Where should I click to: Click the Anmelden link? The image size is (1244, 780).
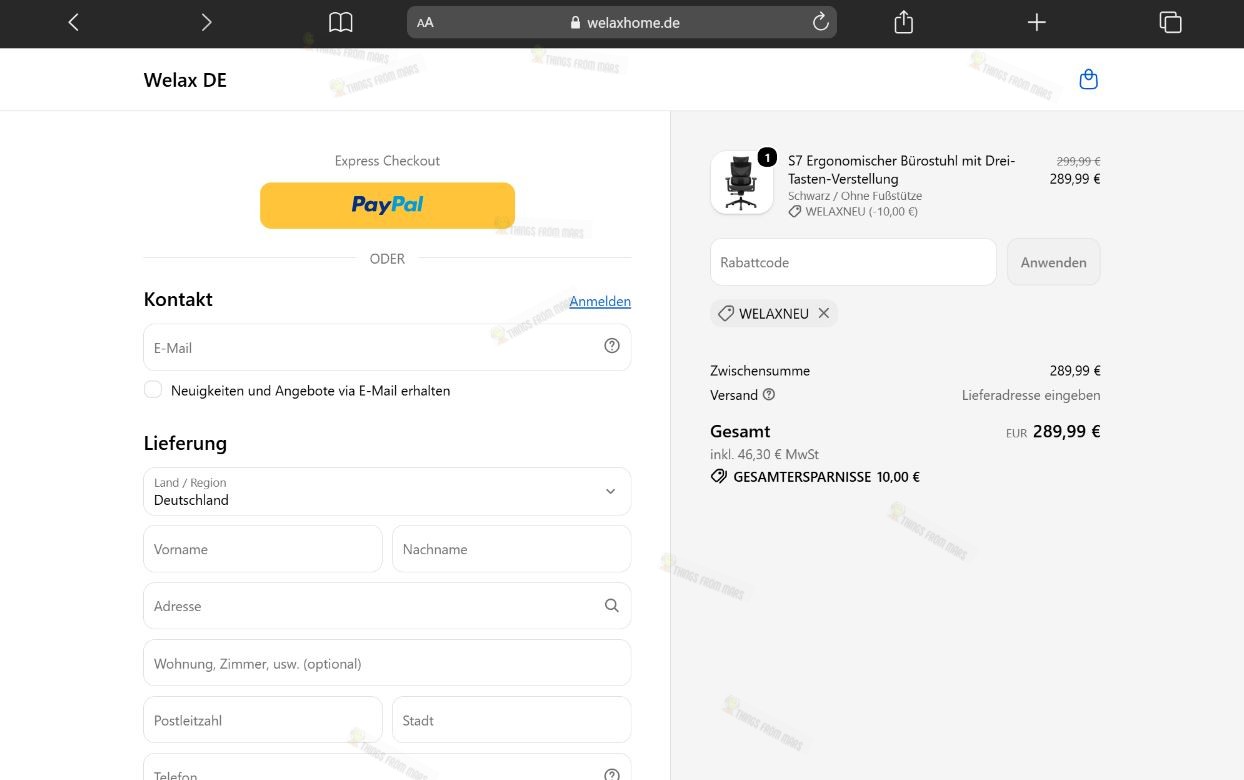coord(600,301)
